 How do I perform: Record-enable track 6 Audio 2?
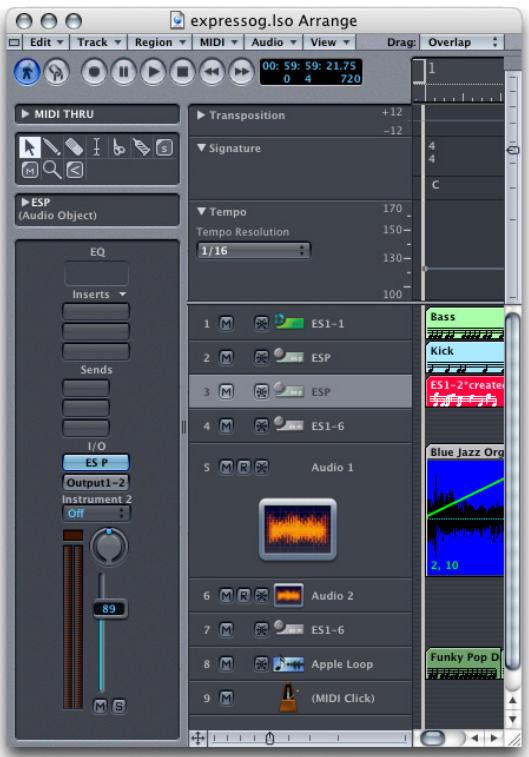click(x=244, y=595)
